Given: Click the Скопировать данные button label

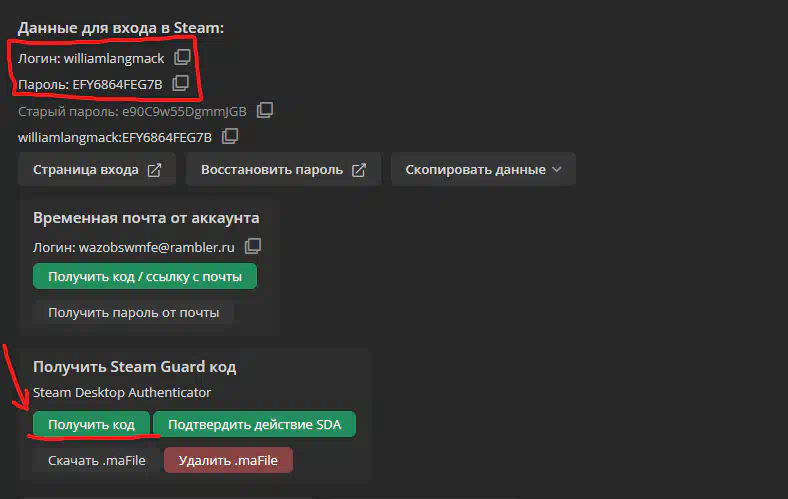Looking at the screenshot, I should [475, 170].
